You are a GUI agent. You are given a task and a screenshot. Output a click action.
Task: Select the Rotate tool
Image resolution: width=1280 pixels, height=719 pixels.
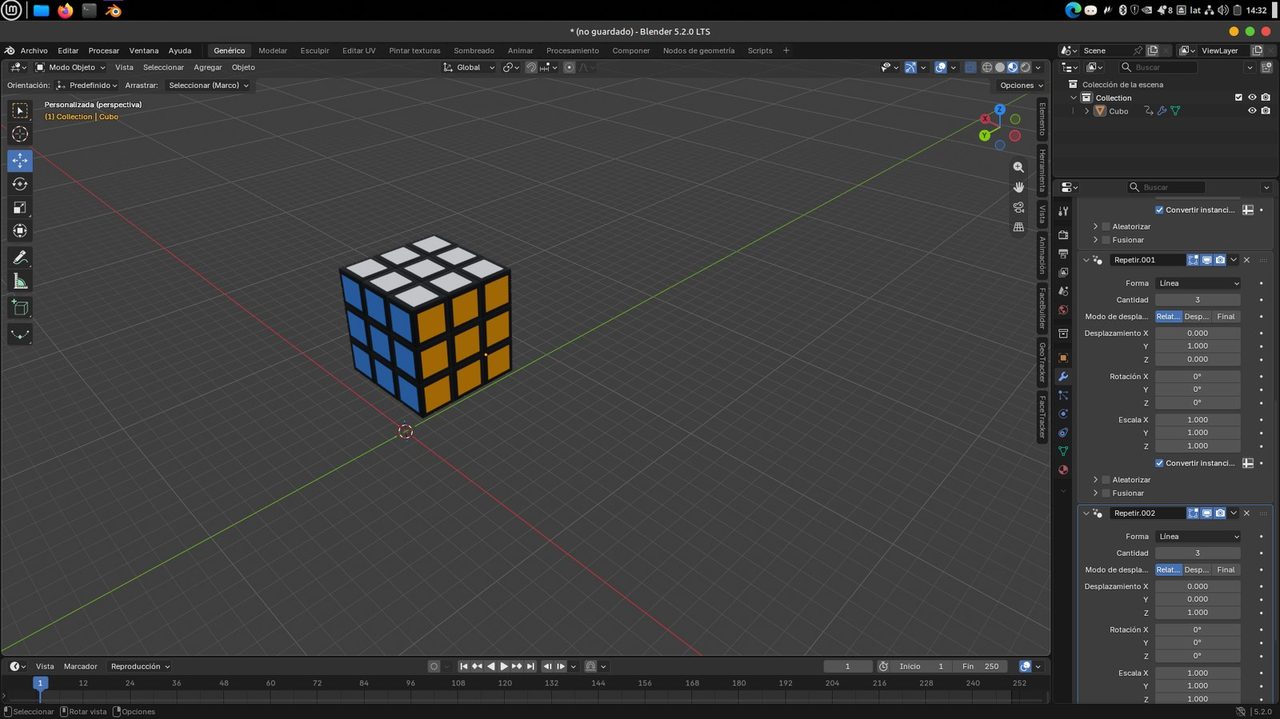coord(20,184)
